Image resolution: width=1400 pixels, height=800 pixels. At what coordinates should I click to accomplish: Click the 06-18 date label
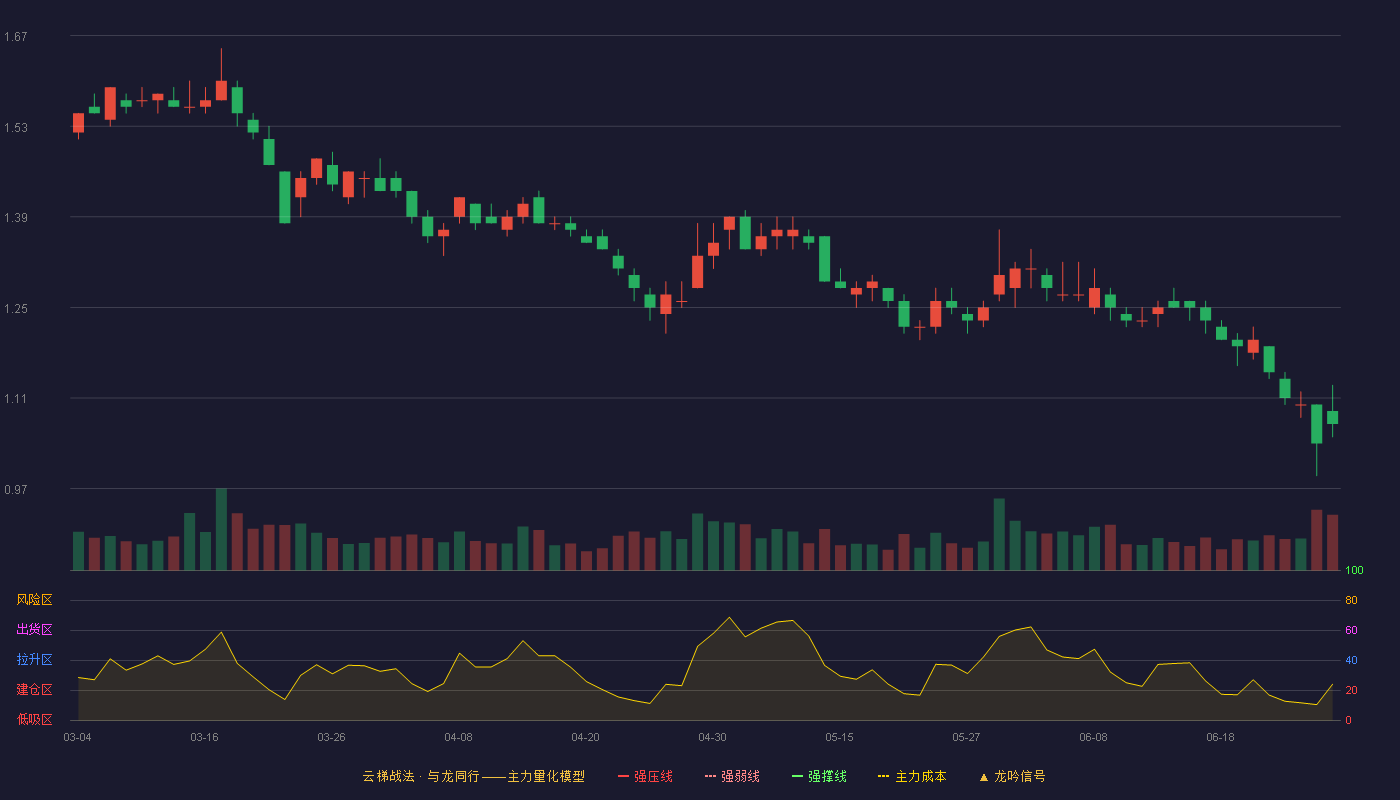1220,737
